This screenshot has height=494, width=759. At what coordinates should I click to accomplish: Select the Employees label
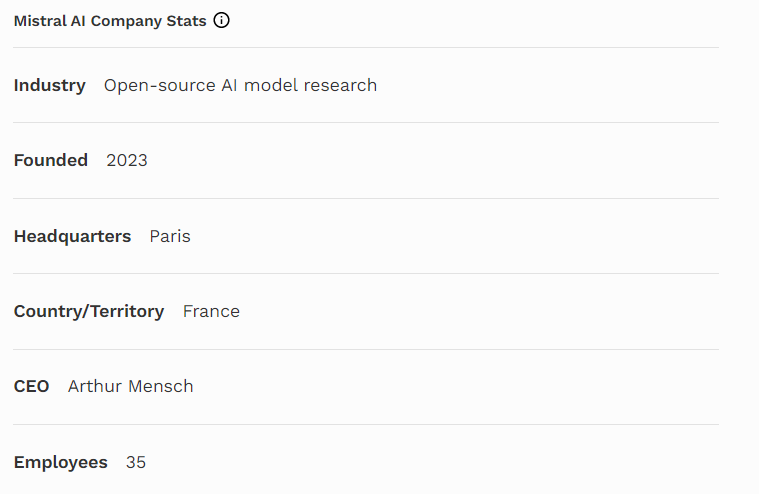click(x=60, y=462)
